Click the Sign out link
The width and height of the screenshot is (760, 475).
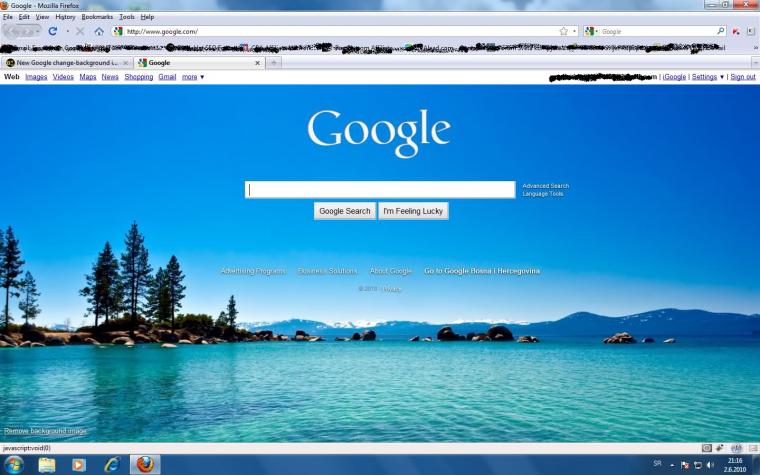click(743, 77)
